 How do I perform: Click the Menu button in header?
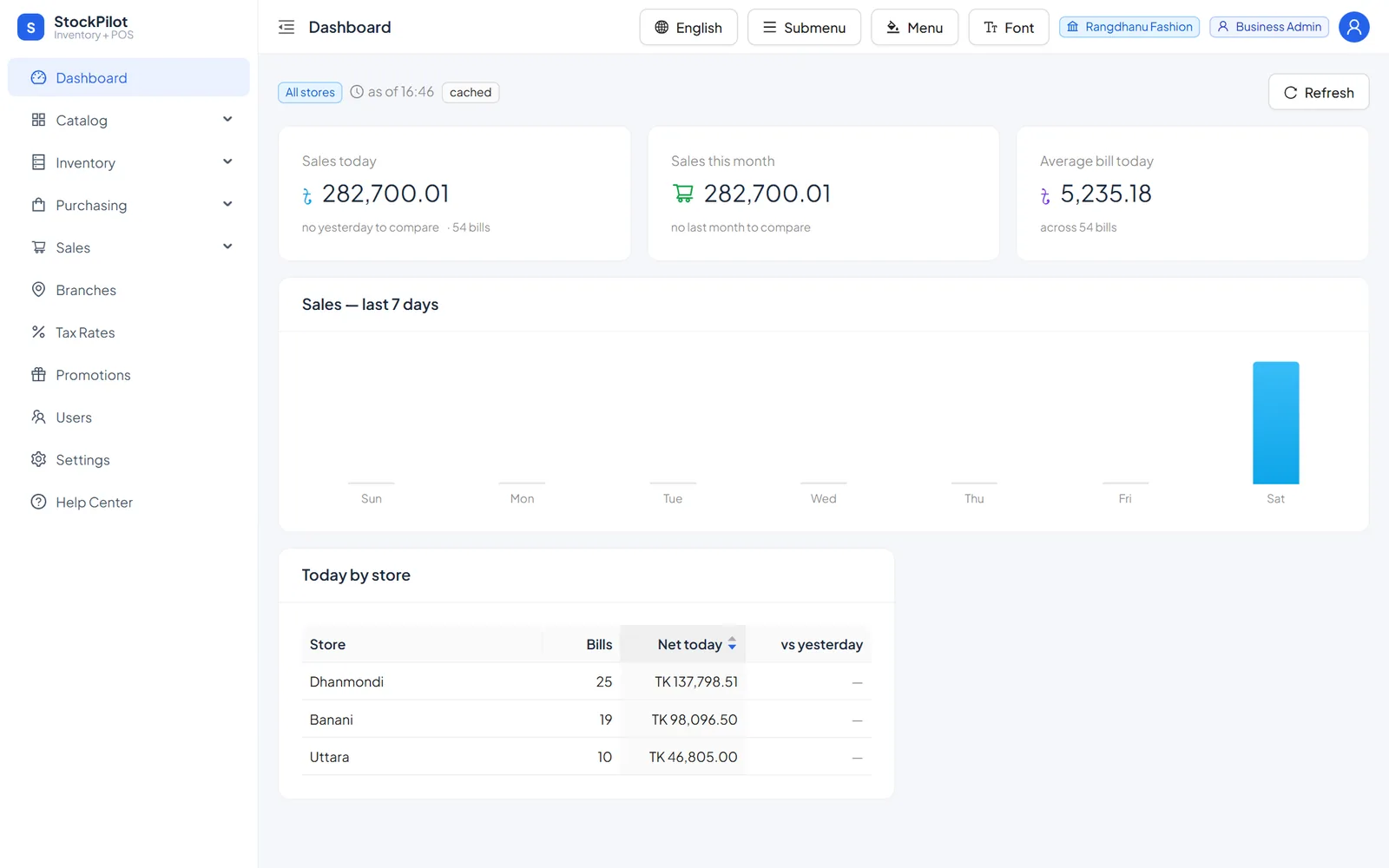(x=914, y=27)
